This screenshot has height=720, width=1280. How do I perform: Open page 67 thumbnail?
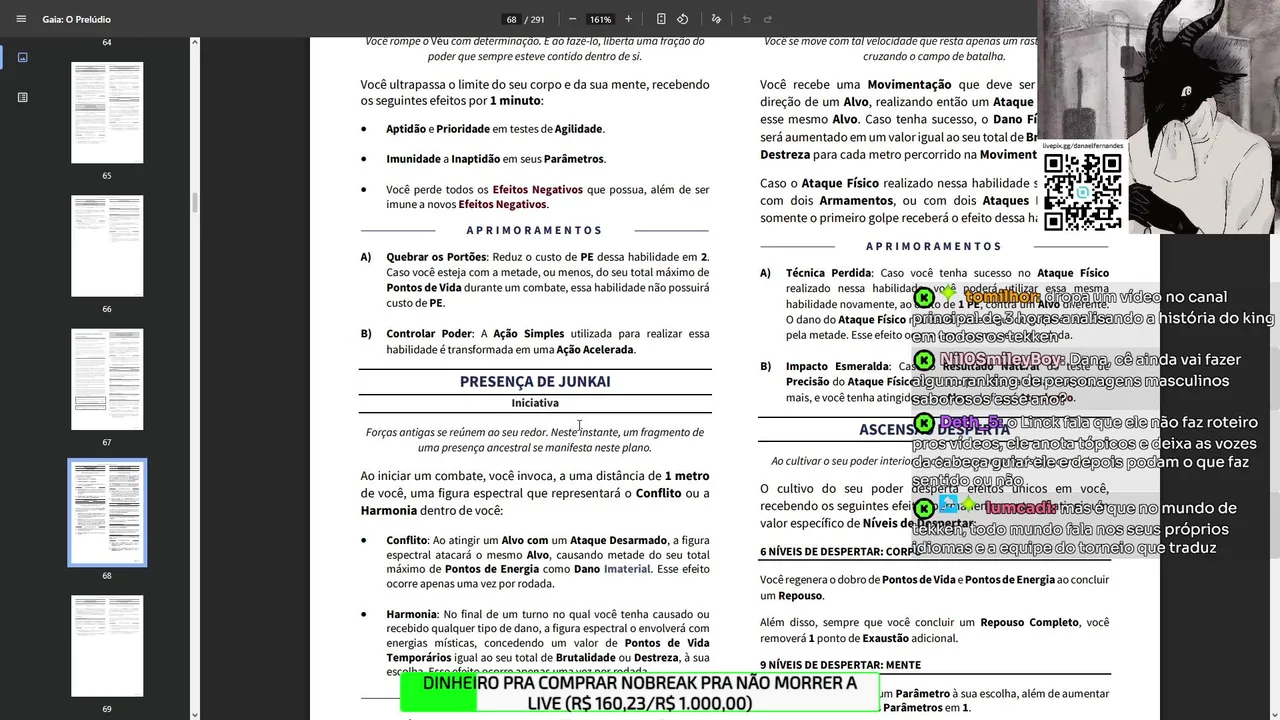click(107, 379)
